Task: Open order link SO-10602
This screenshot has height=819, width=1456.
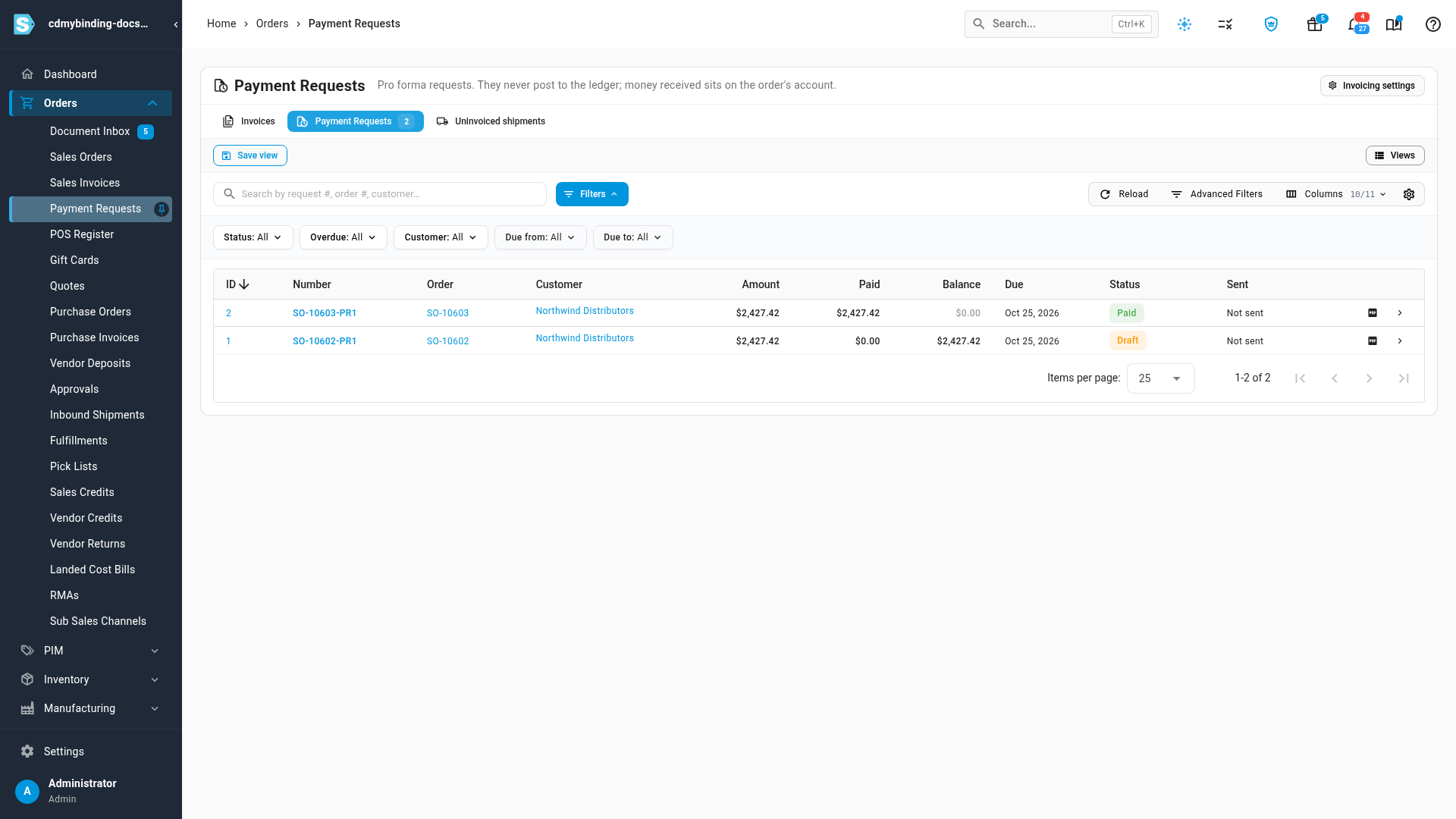Action: [x=447, y=341]
